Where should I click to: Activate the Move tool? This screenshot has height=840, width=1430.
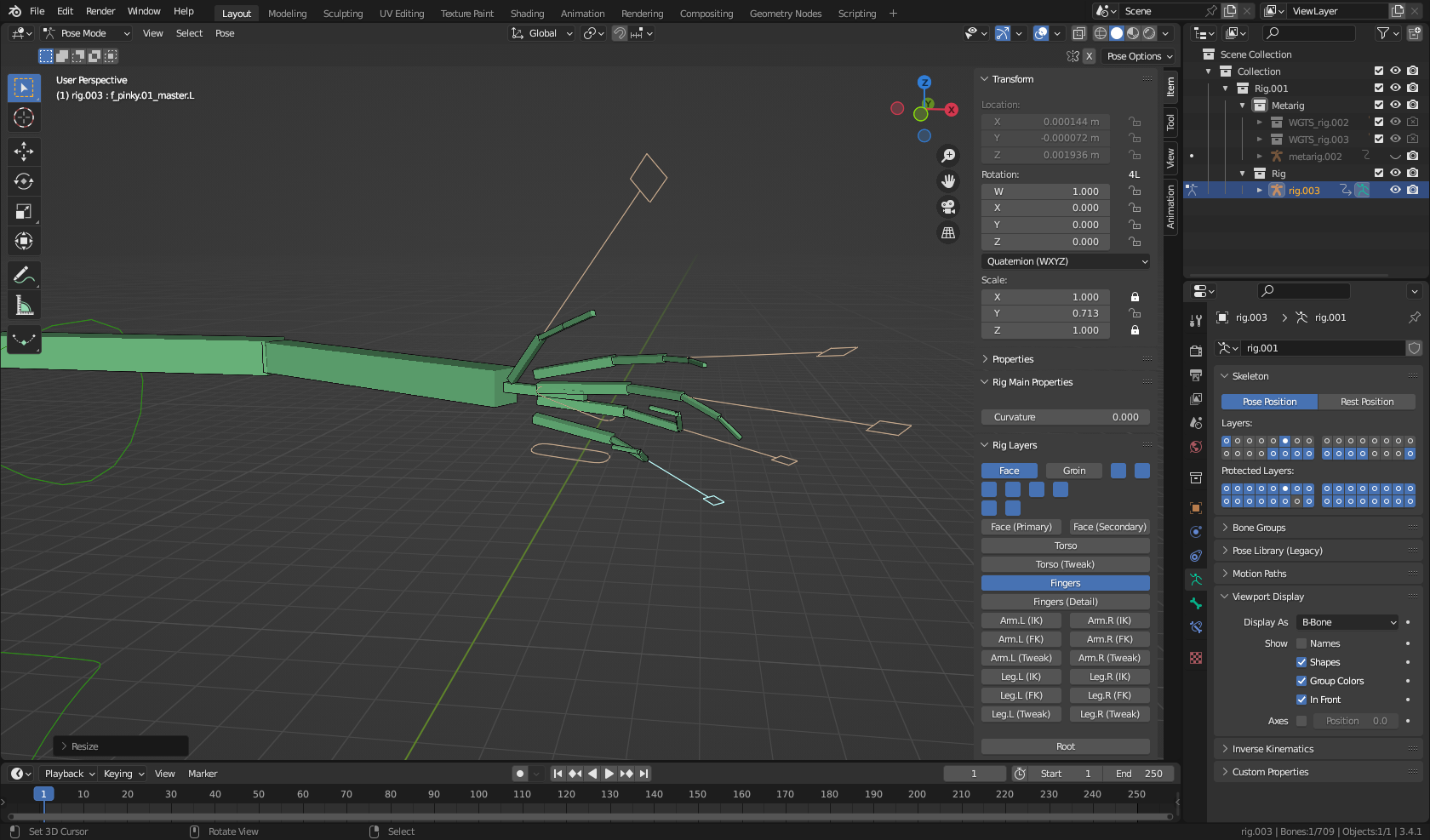[24, 151]
